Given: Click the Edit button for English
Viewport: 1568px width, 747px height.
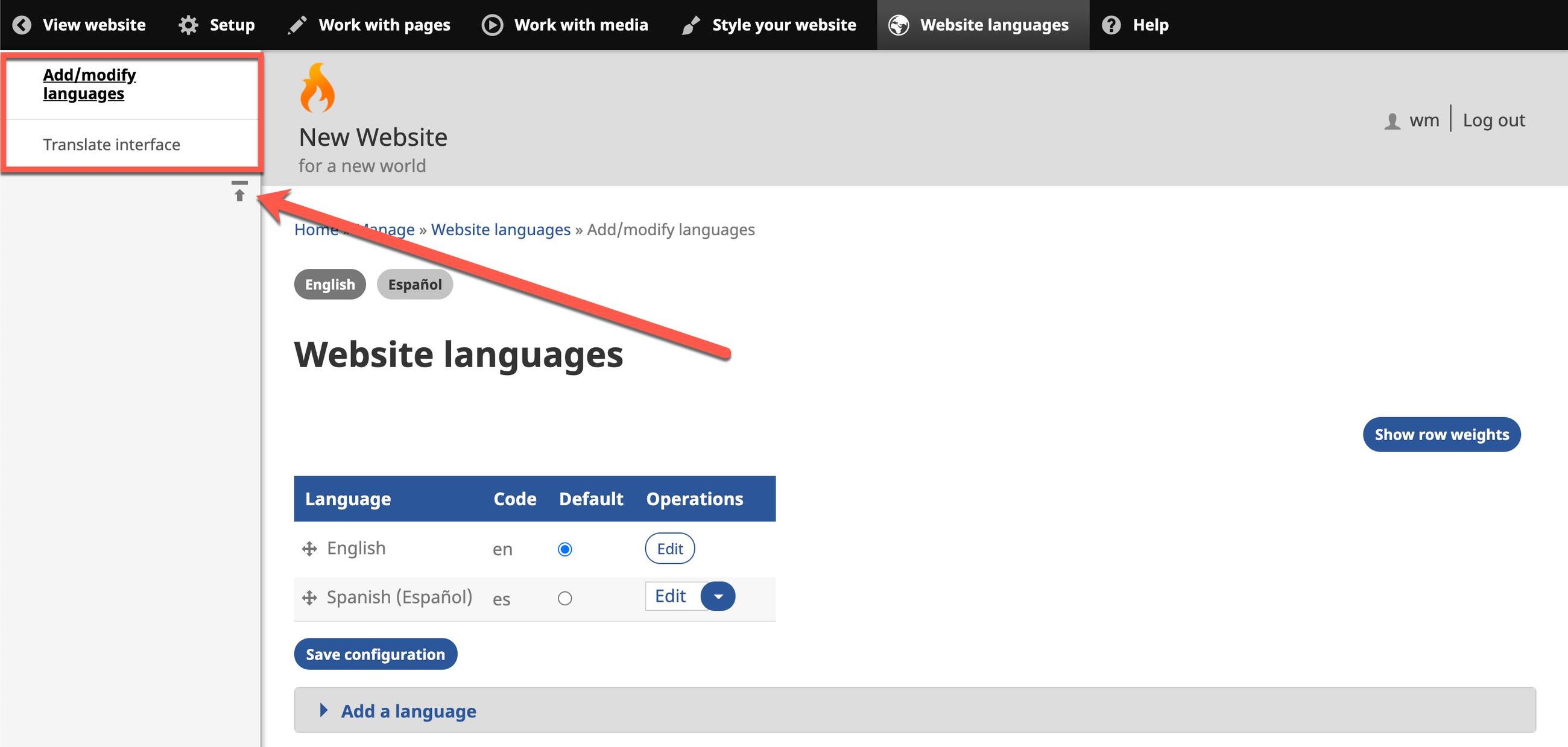Looking at the screenshot, I should click(669, 549).
